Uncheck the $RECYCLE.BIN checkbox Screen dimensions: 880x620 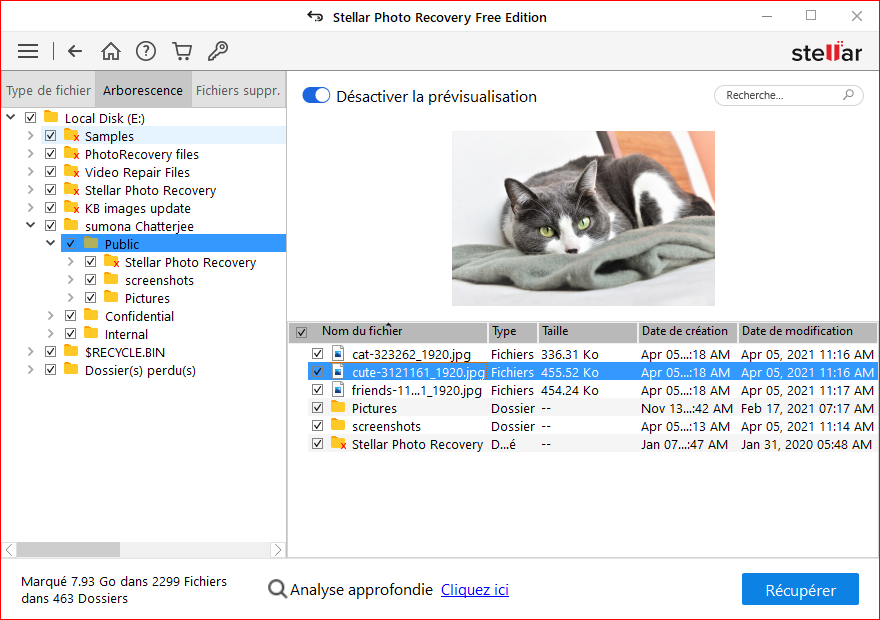point(51,351)
